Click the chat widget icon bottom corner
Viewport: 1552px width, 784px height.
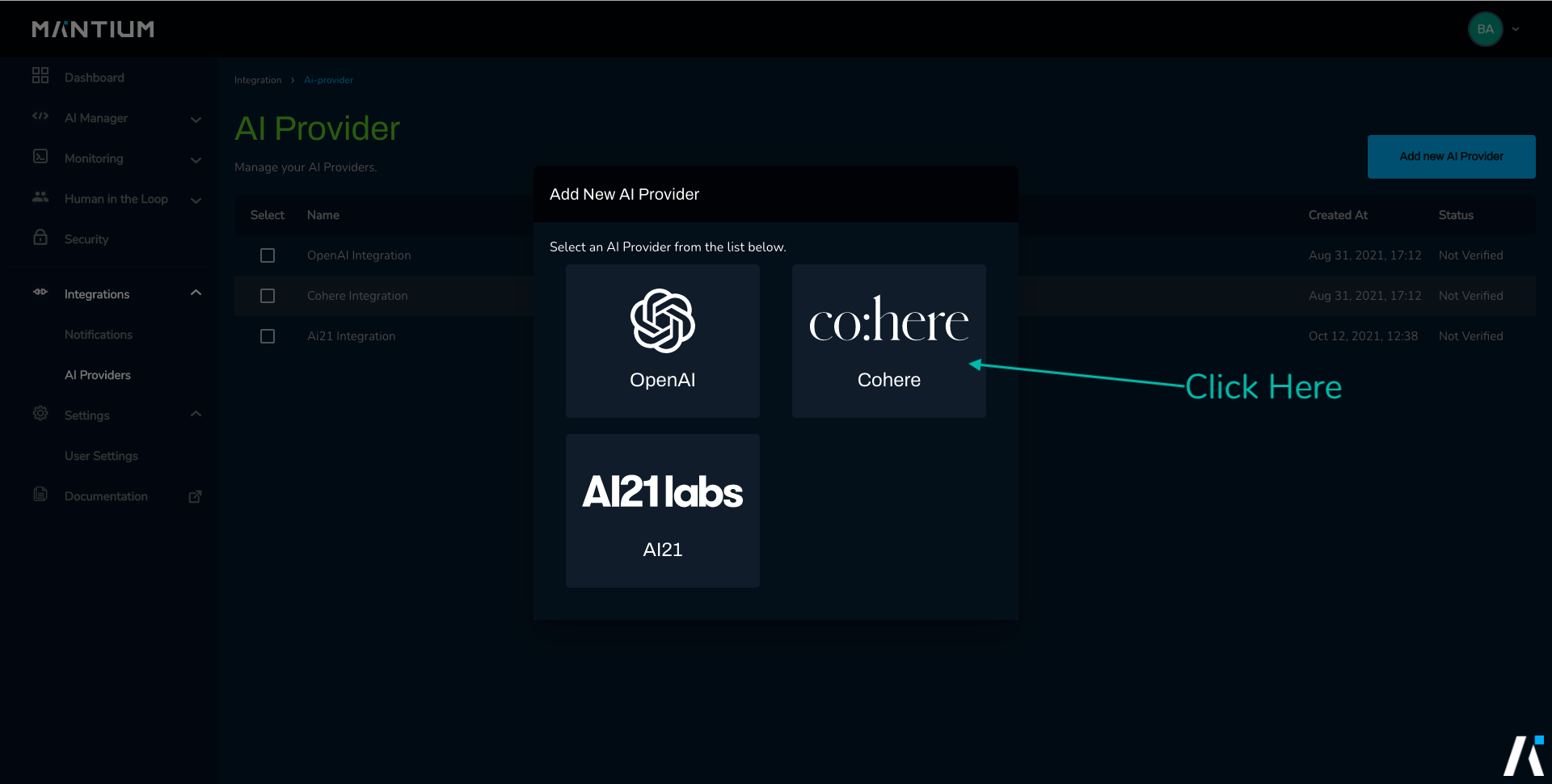tap(1524, 756)
